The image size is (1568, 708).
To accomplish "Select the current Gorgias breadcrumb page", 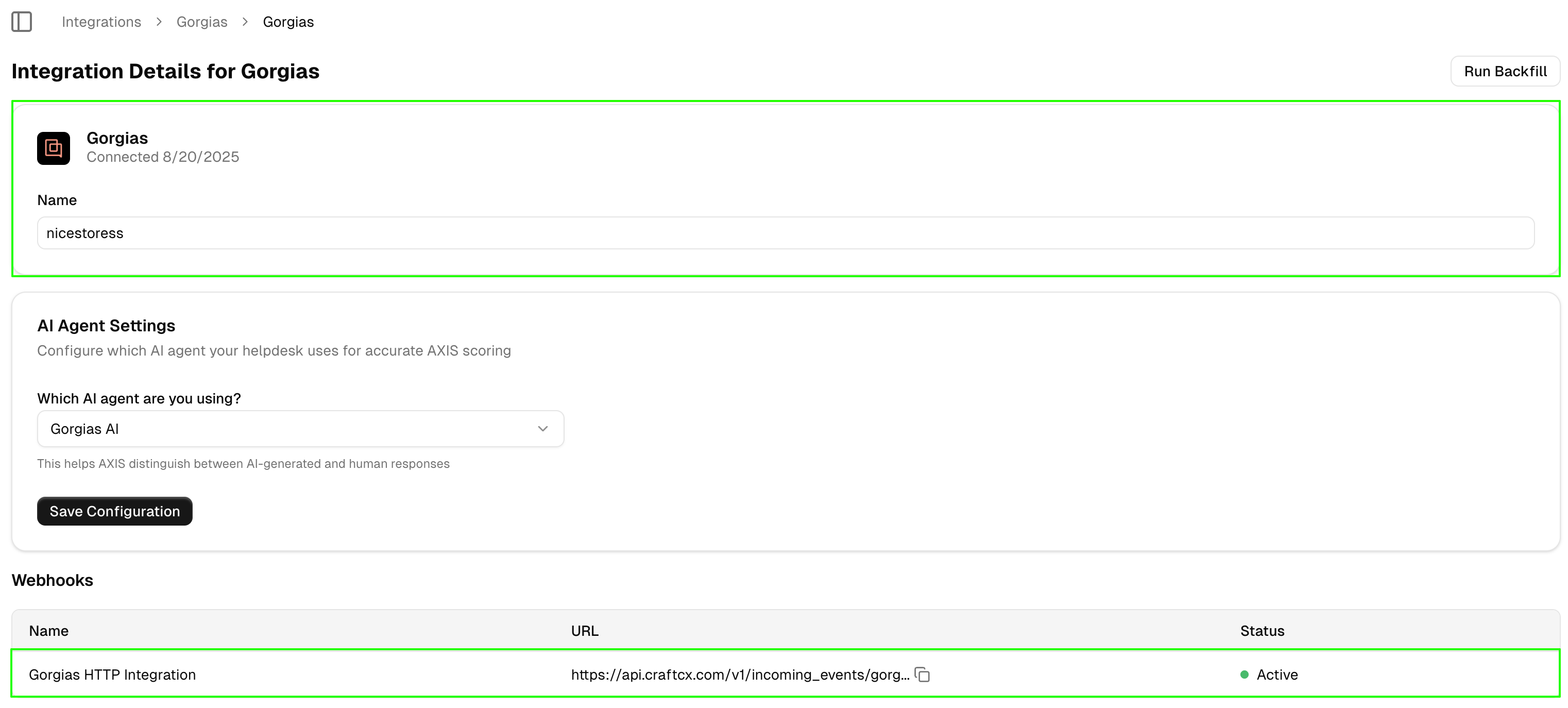I will tap(288, 22).
